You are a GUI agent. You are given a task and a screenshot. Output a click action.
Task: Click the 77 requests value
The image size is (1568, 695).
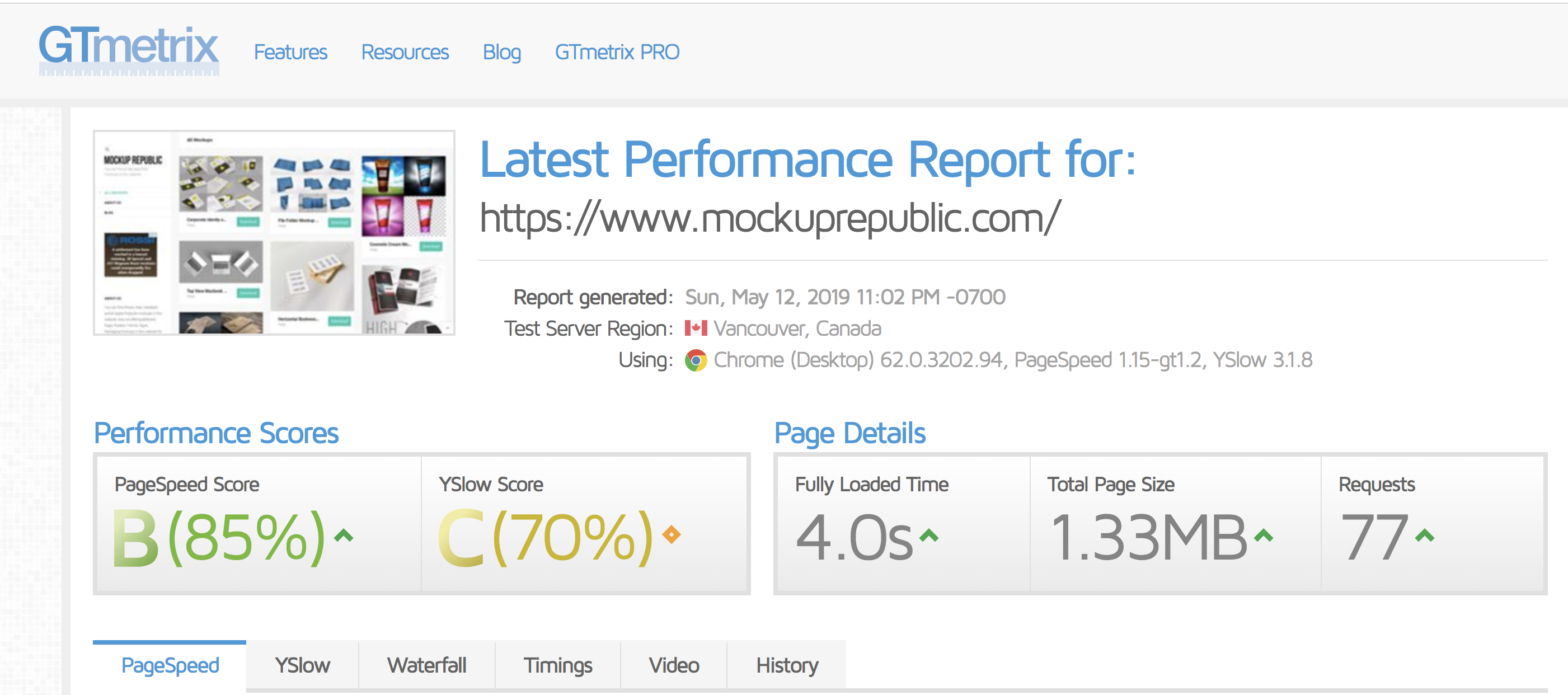1374,538
